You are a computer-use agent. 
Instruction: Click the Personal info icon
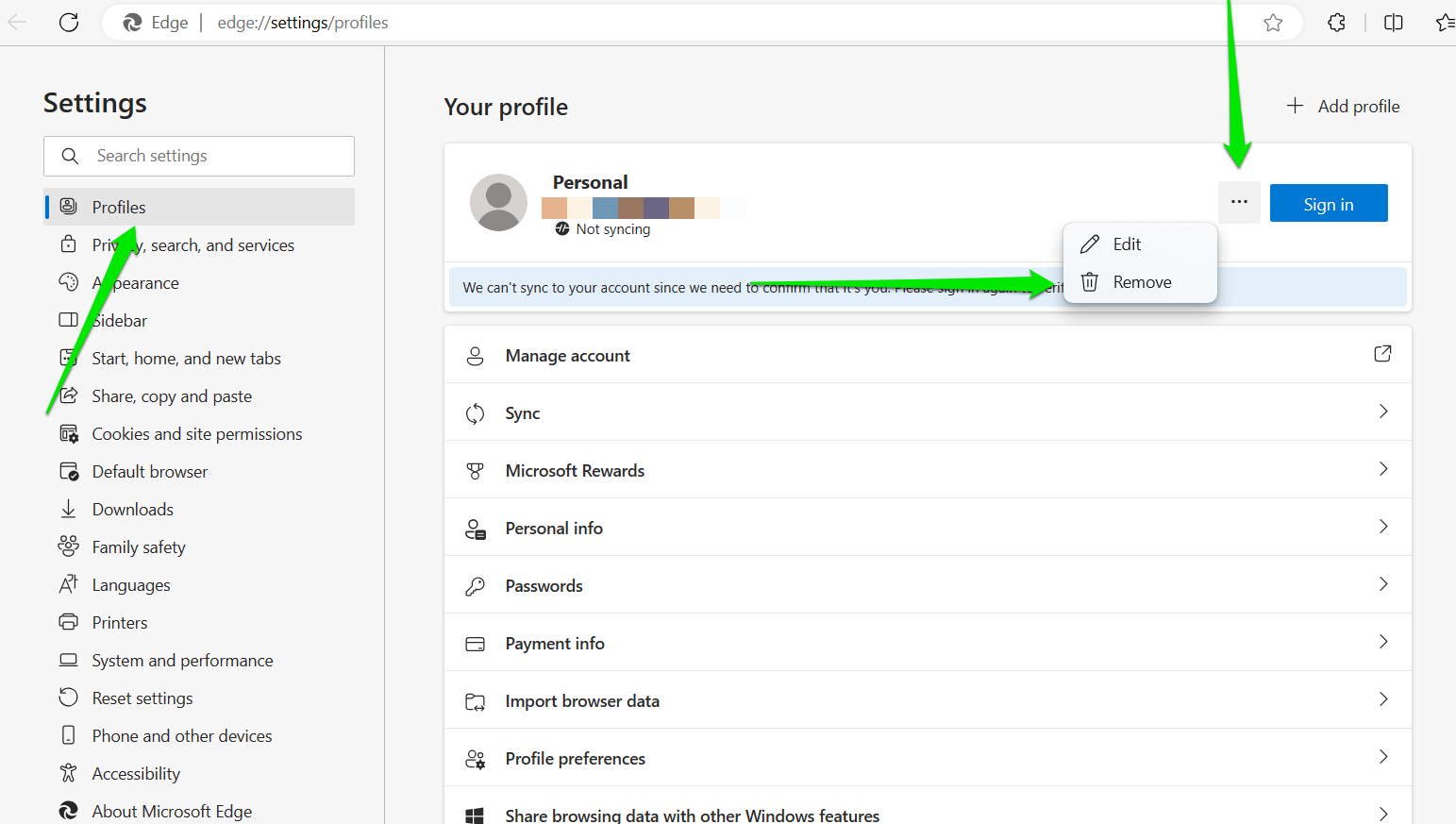click(x=475, y=529)
